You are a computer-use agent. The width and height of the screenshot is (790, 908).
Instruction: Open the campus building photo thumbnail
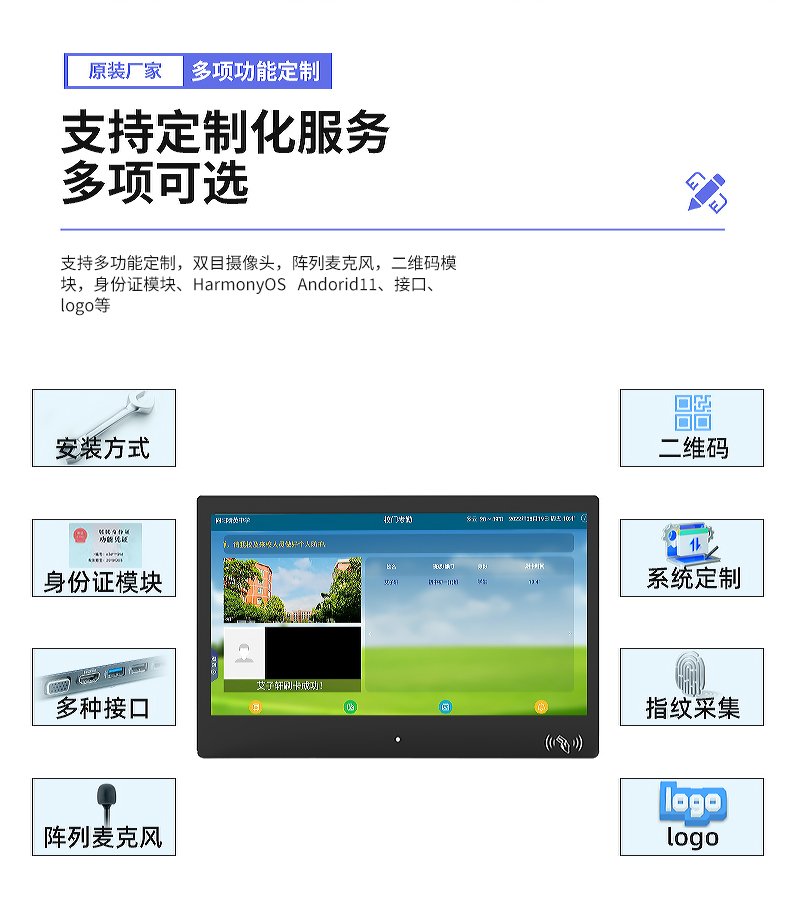(x=278, y=591)
